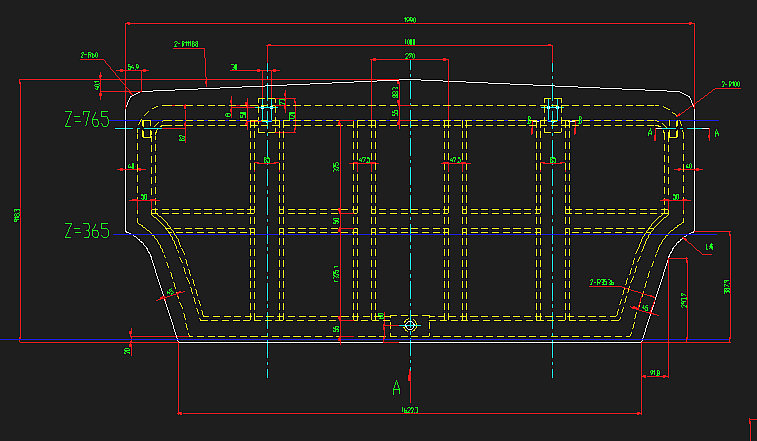757x441 pixels.
Task: Click the 54.9 dimension text near top-left corner
Action: click(x=137, y=68)
